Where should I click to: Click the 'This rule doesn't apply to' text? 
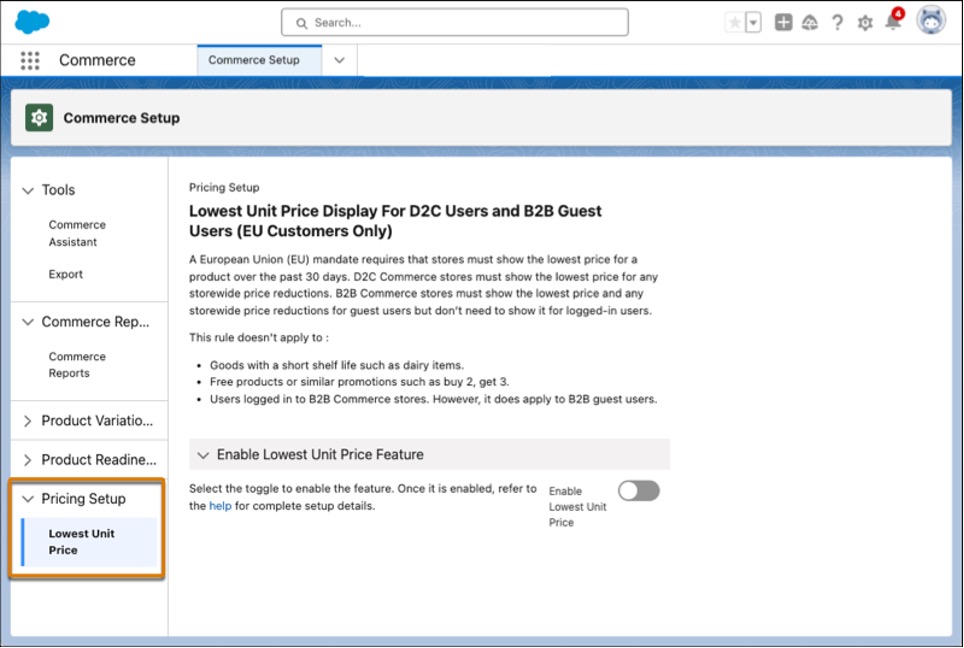pos(258,338)
